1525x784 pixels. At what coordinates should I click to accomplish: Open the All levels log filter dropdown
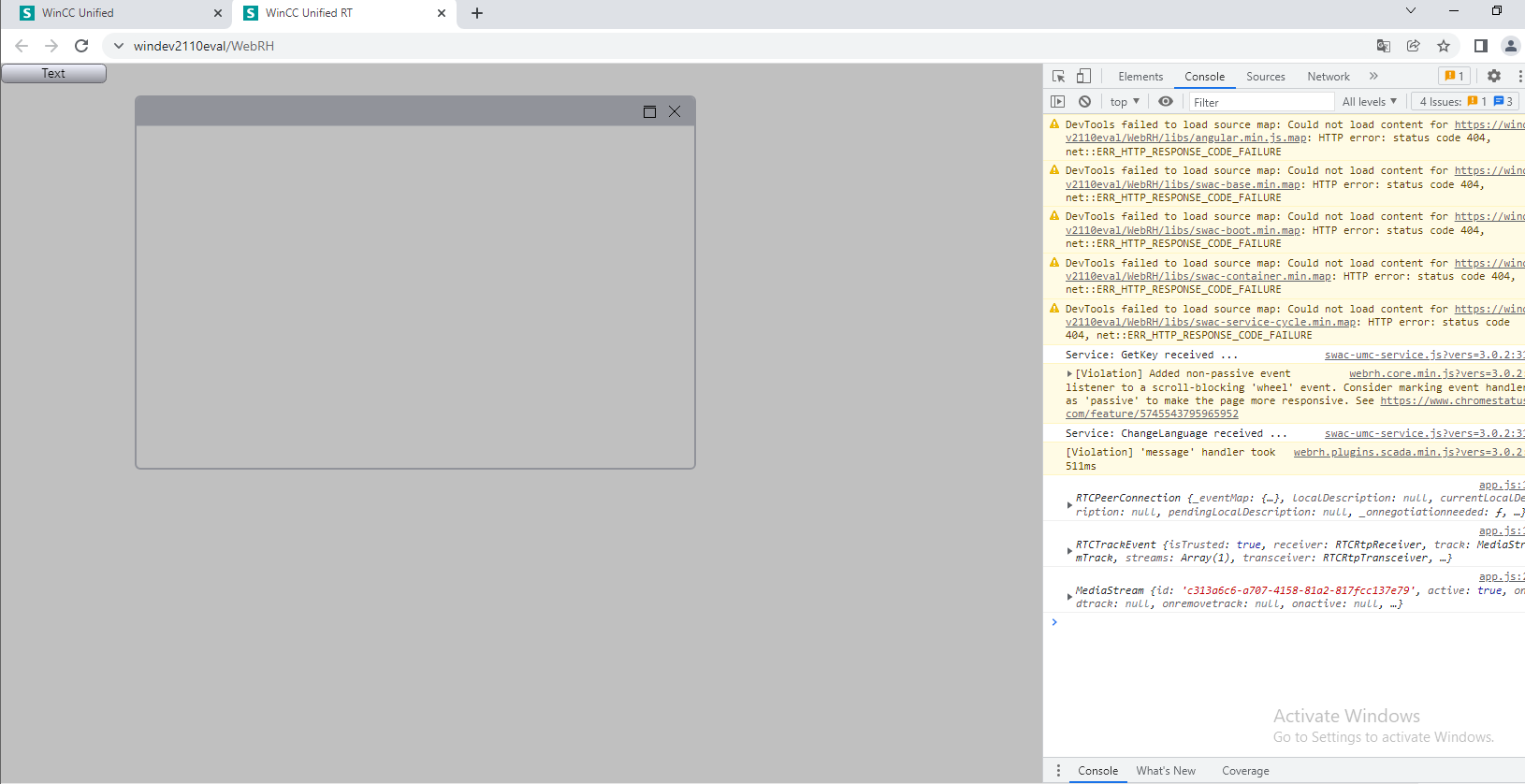pyautogui.click(x=1369, y=102)
